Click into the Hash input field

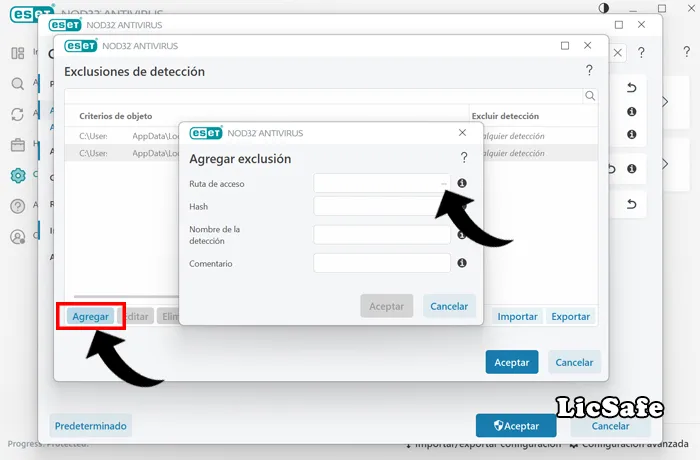click(x=382, y=206)
